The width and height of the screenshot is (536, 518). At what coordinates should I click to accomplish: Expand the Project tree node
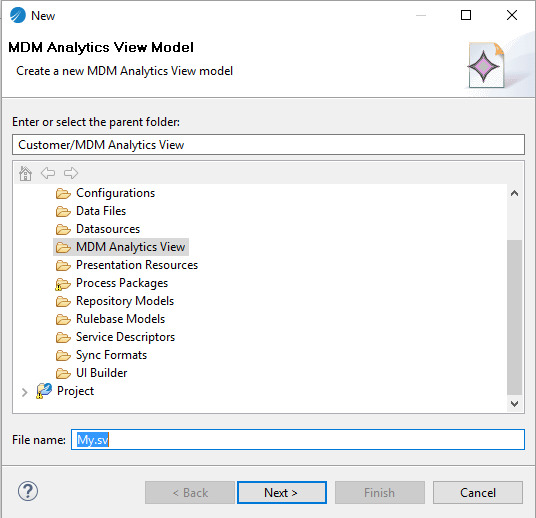coord(24,392)
